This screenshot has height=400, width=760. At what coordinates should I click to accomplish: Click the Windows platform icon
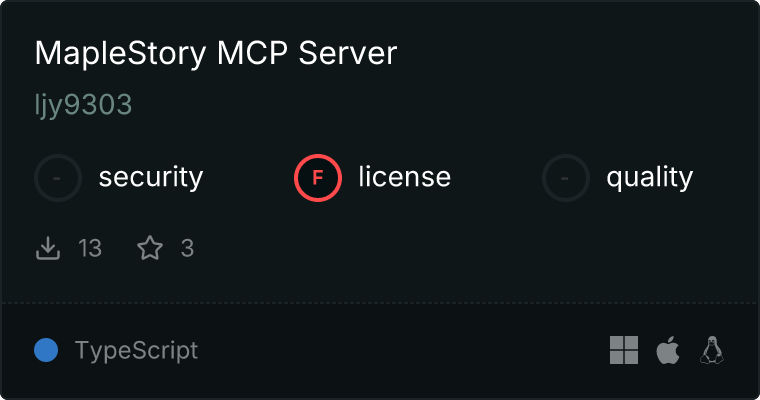coord(624,350)
